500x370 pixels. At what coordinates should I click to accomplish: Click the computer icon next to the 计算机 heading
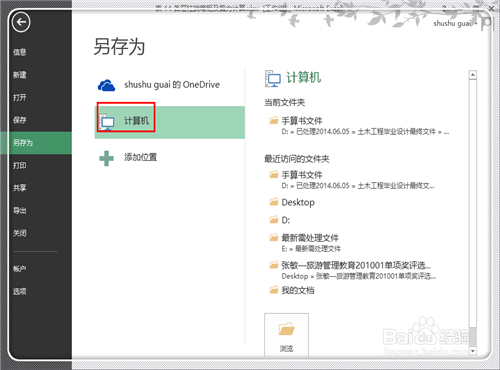(x=273, y=79)
